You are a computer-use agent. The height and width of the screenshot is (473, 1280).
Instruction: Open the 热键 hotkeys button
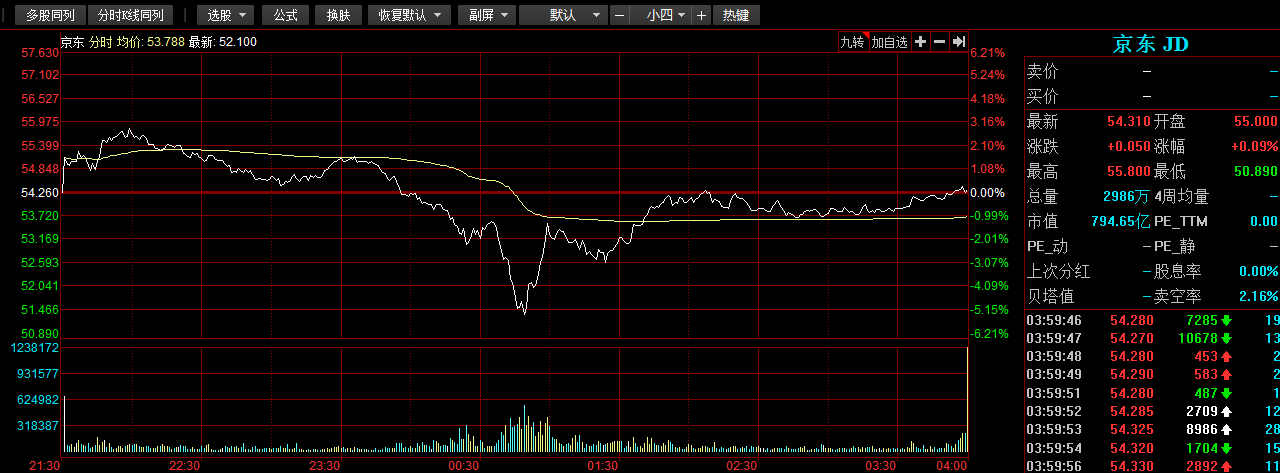736,15
